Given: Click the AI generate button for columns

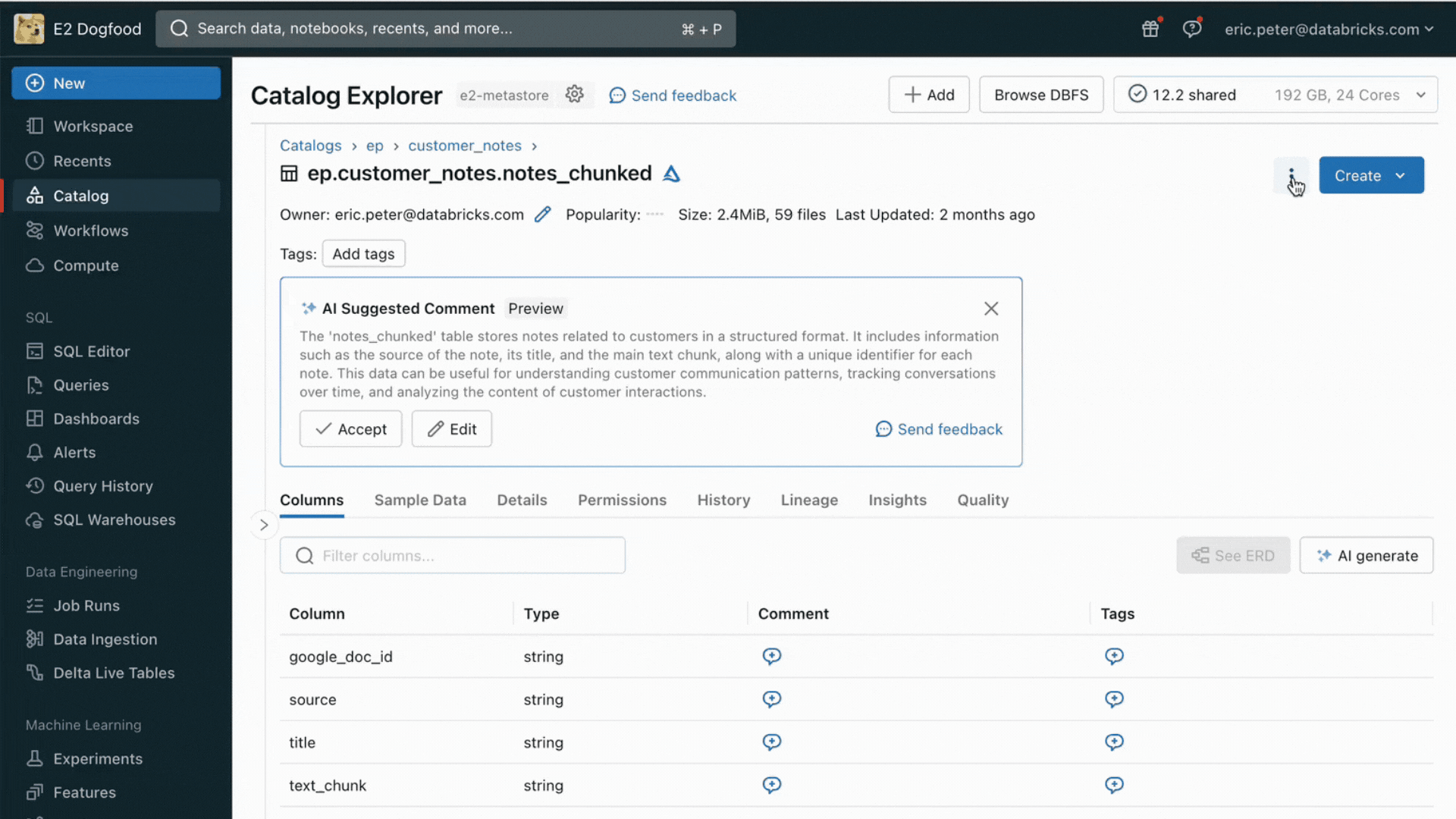Looking at the screenshot, I should pos(1367,555).
